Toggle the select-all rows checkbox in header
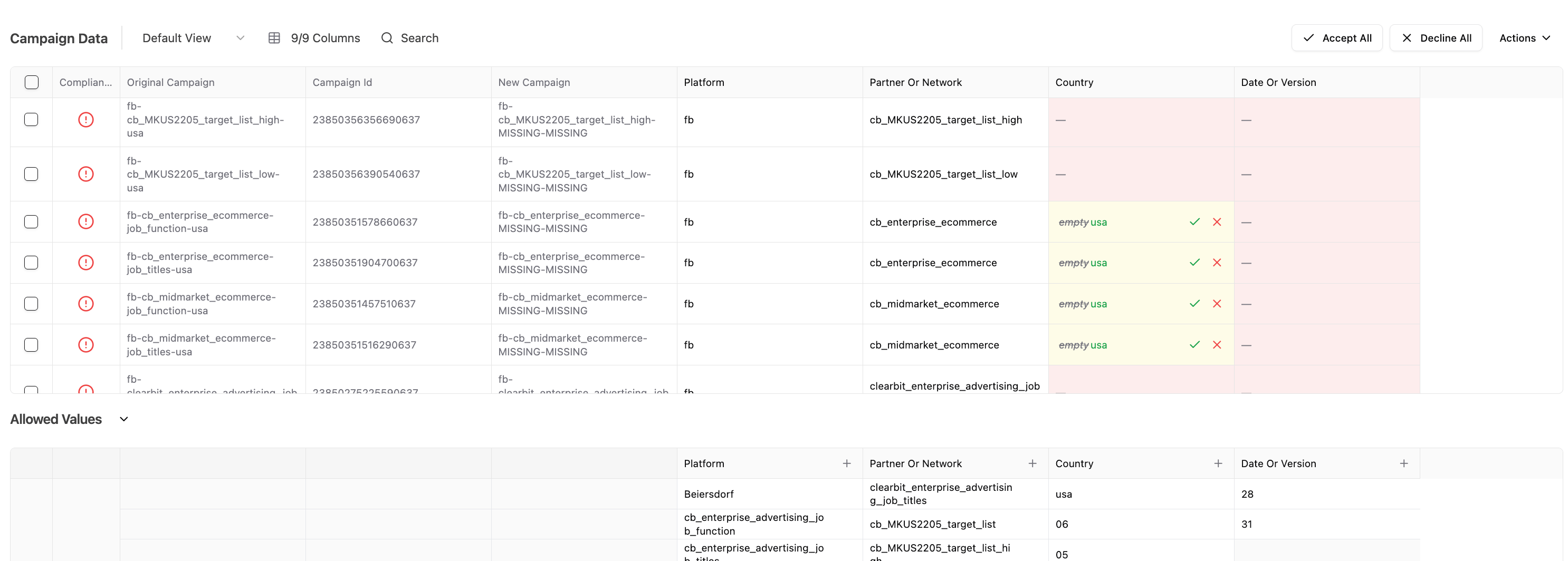 pyautogui.click(x=32, y=83)
